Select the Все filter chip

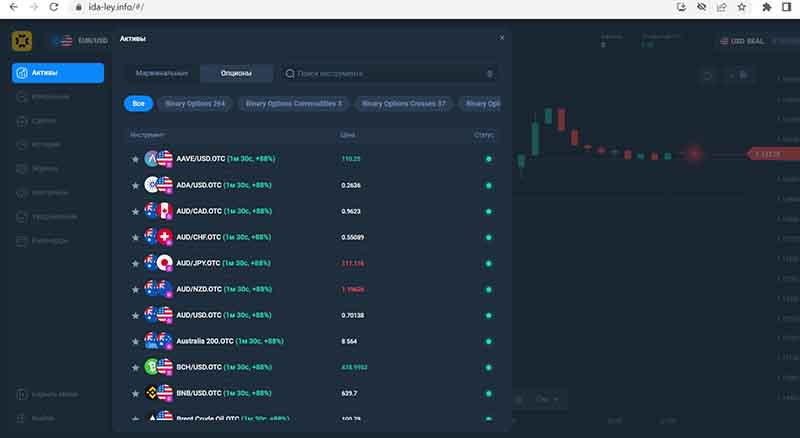click(x=138, y=104)
